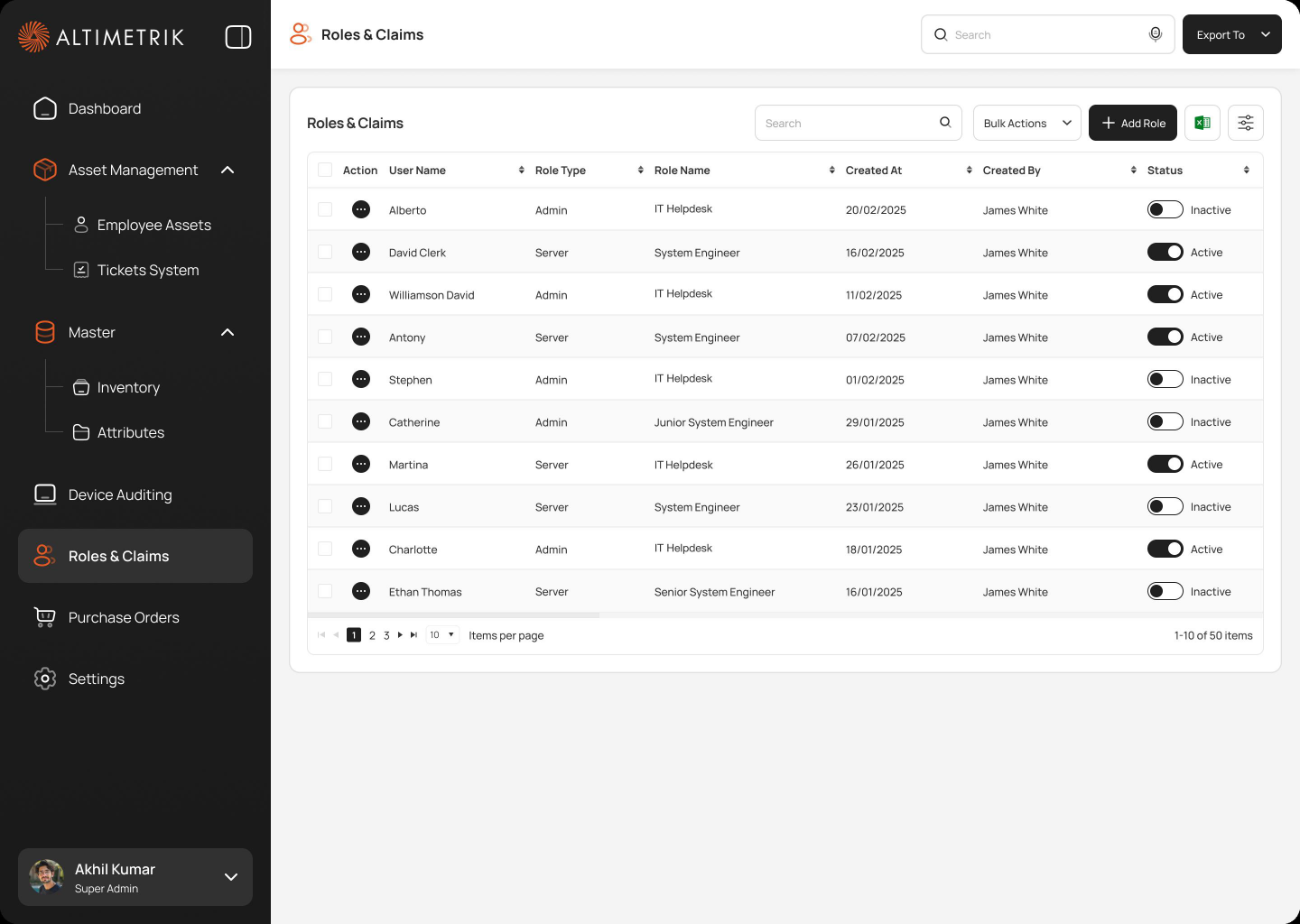The width and height of the screenshot is (1300, 924).
Task: Collapse sidebar using the panel toggle icon
Action: point(238,37)
